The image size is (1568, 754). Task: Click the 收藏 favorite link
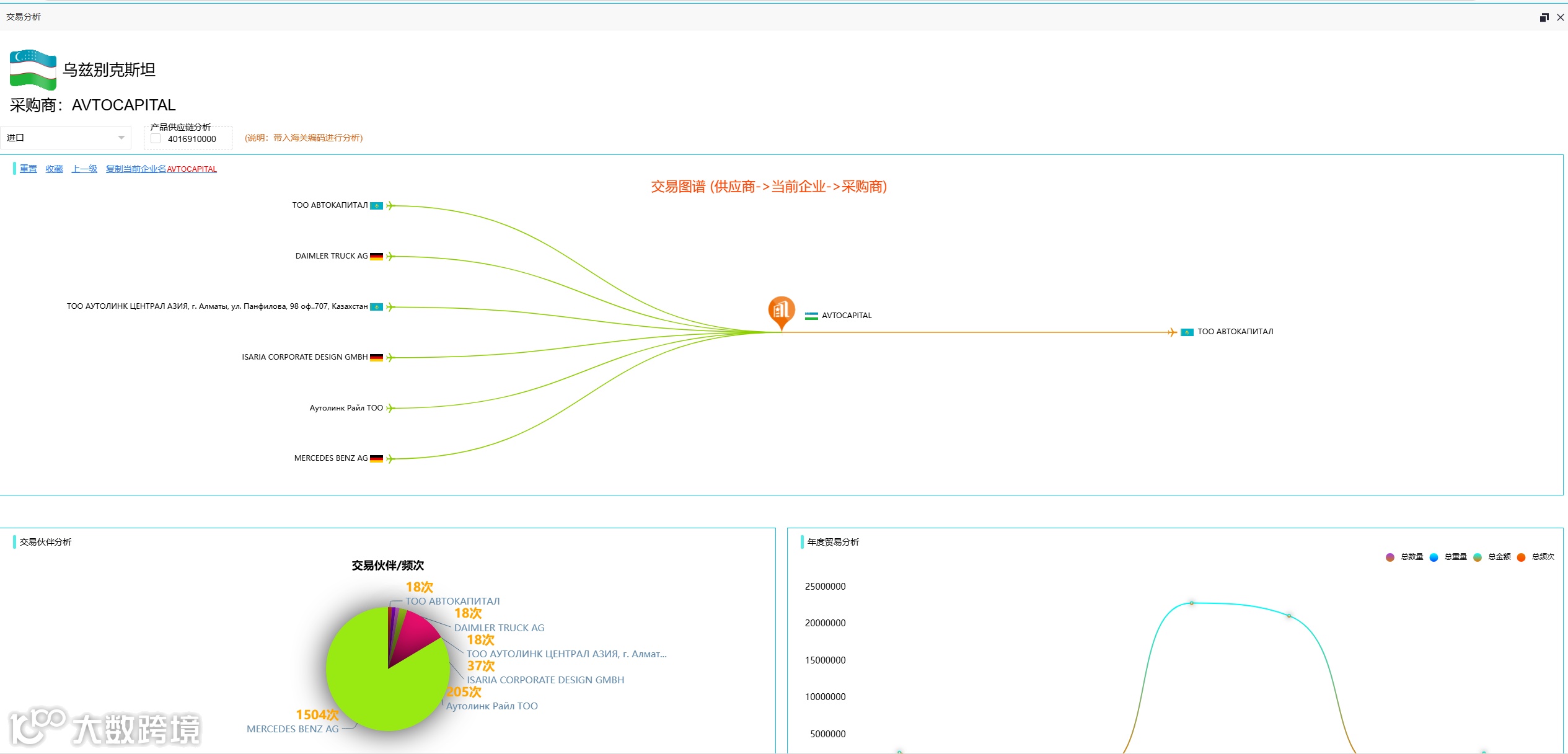[x=54, y=169]
